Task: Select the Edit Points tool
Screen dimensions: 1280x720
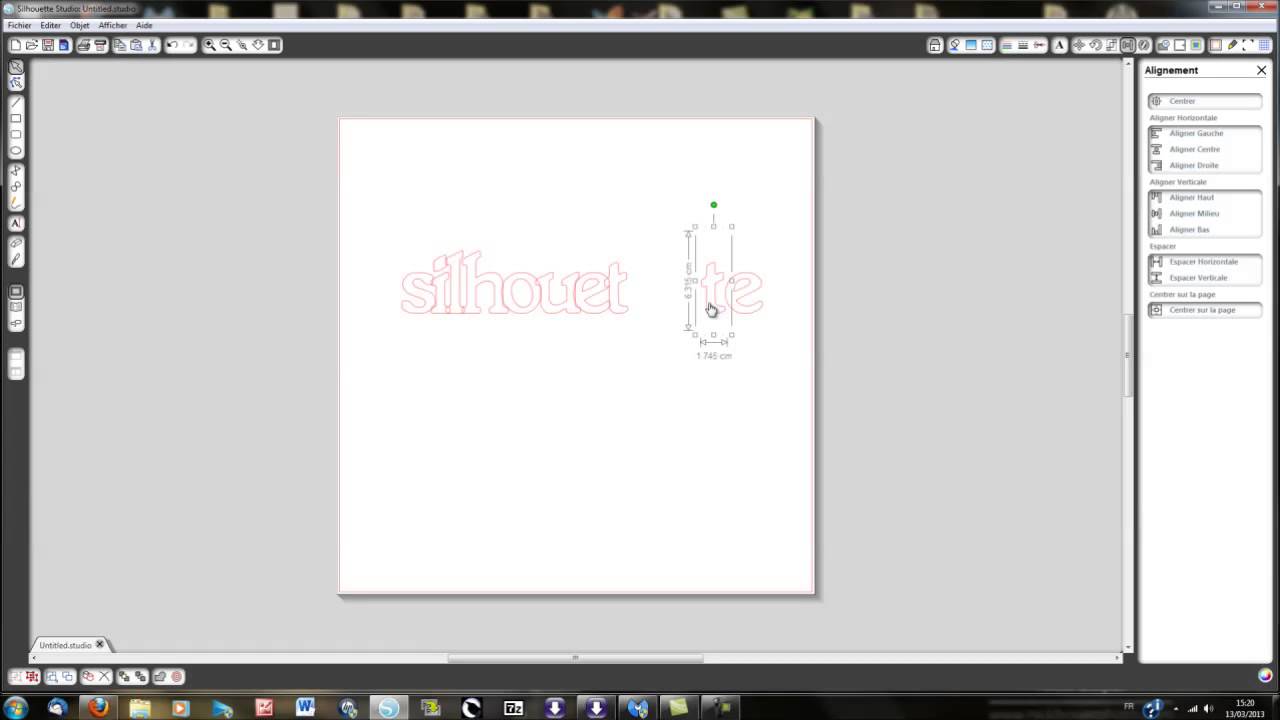Action: point(16,83)
